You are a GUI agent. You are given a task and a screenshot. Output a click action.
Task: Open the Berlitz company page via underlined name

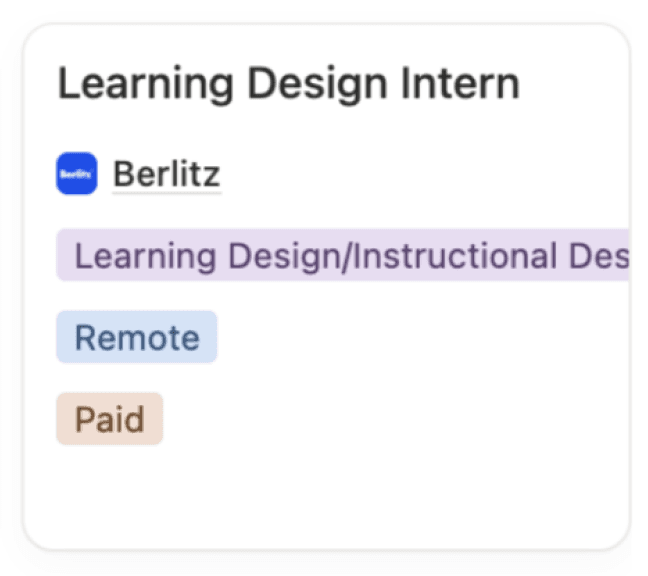(166, 174)
